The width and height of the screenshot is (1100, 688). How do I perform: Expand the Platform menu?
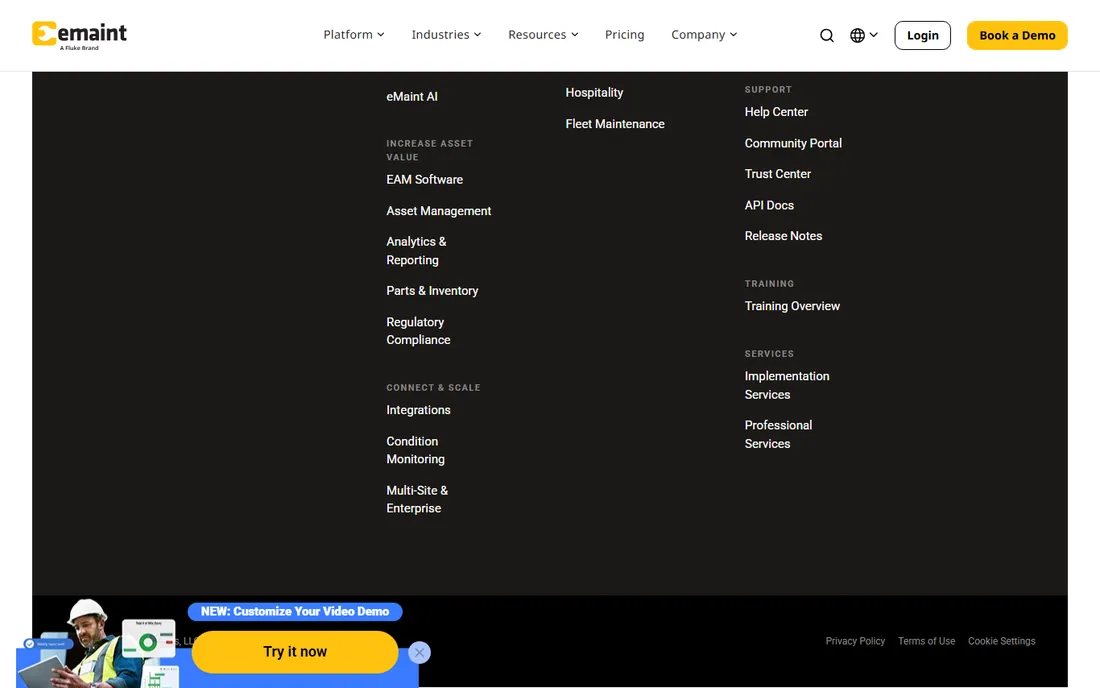click(x=354, y=34)
